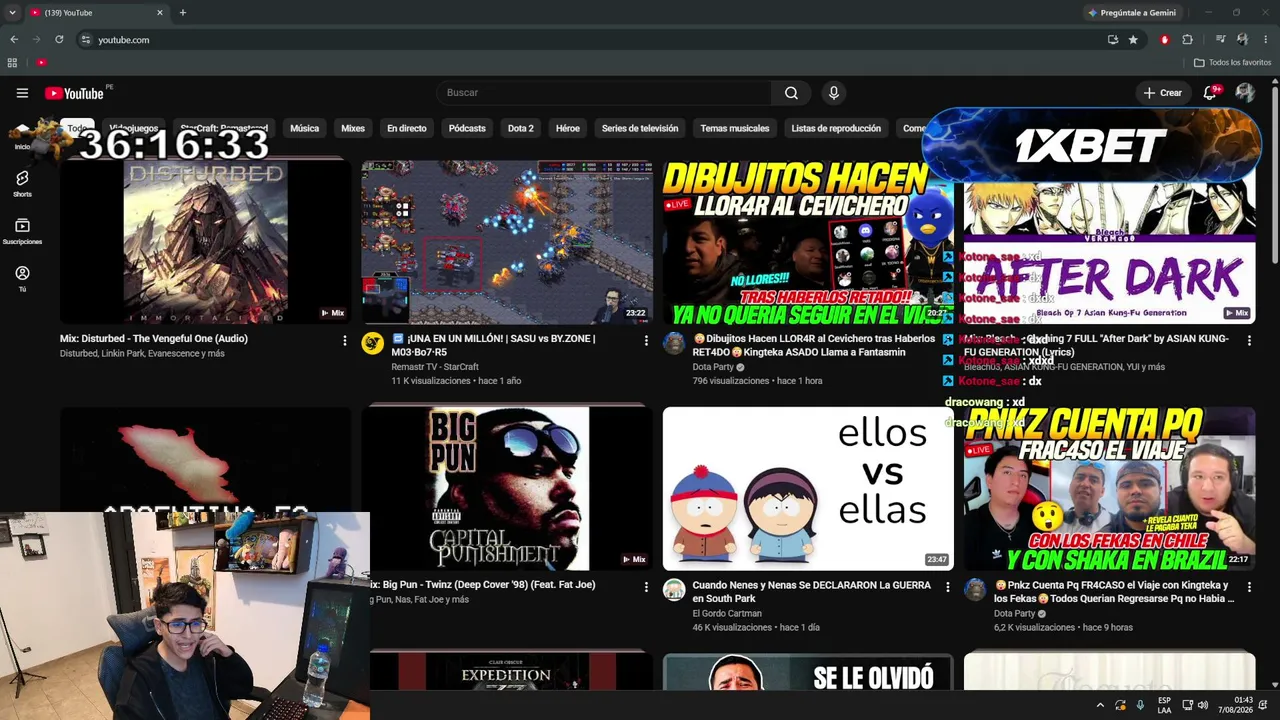
Task: Open the El Gordo Cartman channel avatar
Action: click(x=674, y=590)
